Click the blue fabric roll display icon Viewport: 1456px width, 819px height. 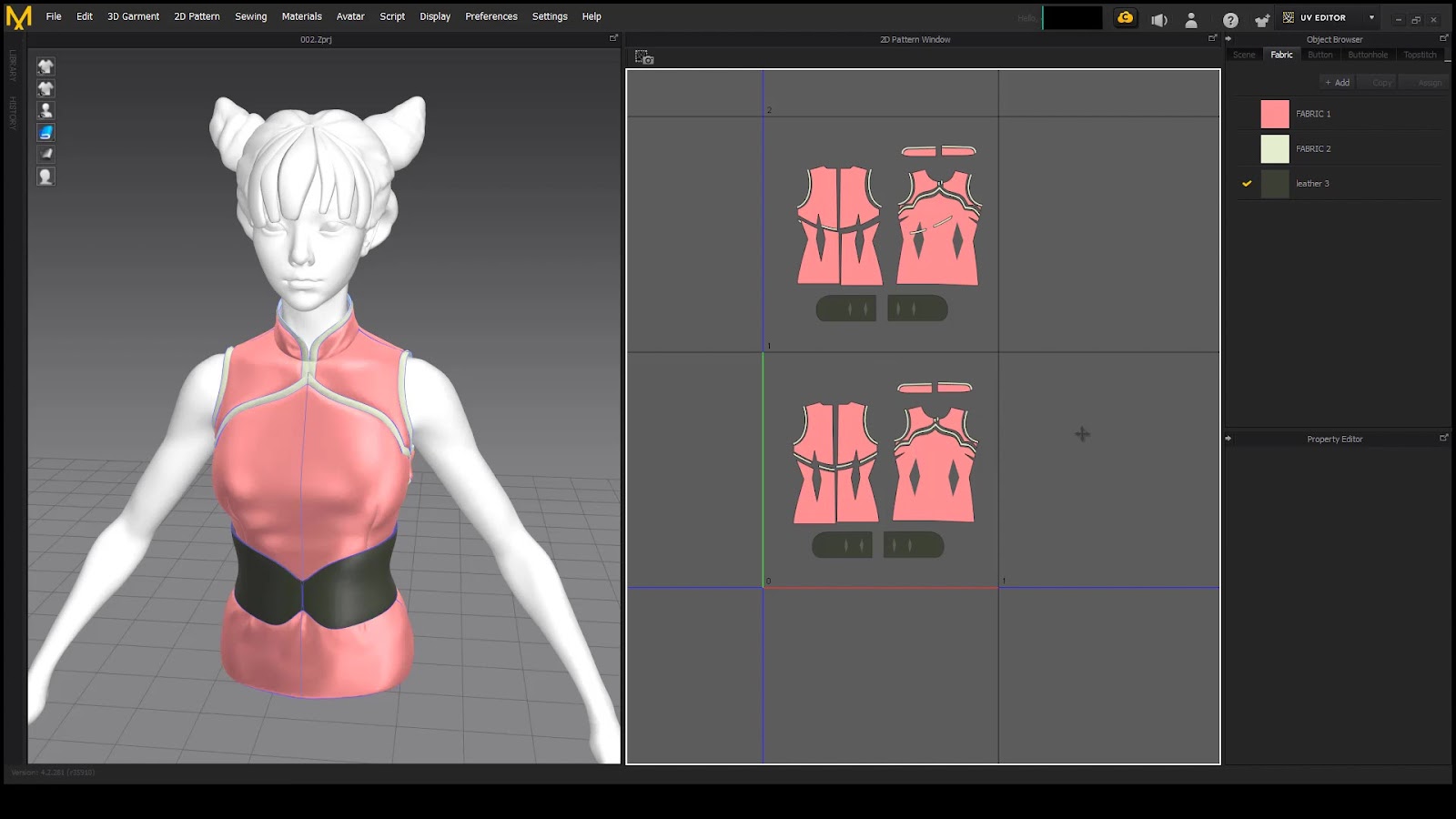45,132
